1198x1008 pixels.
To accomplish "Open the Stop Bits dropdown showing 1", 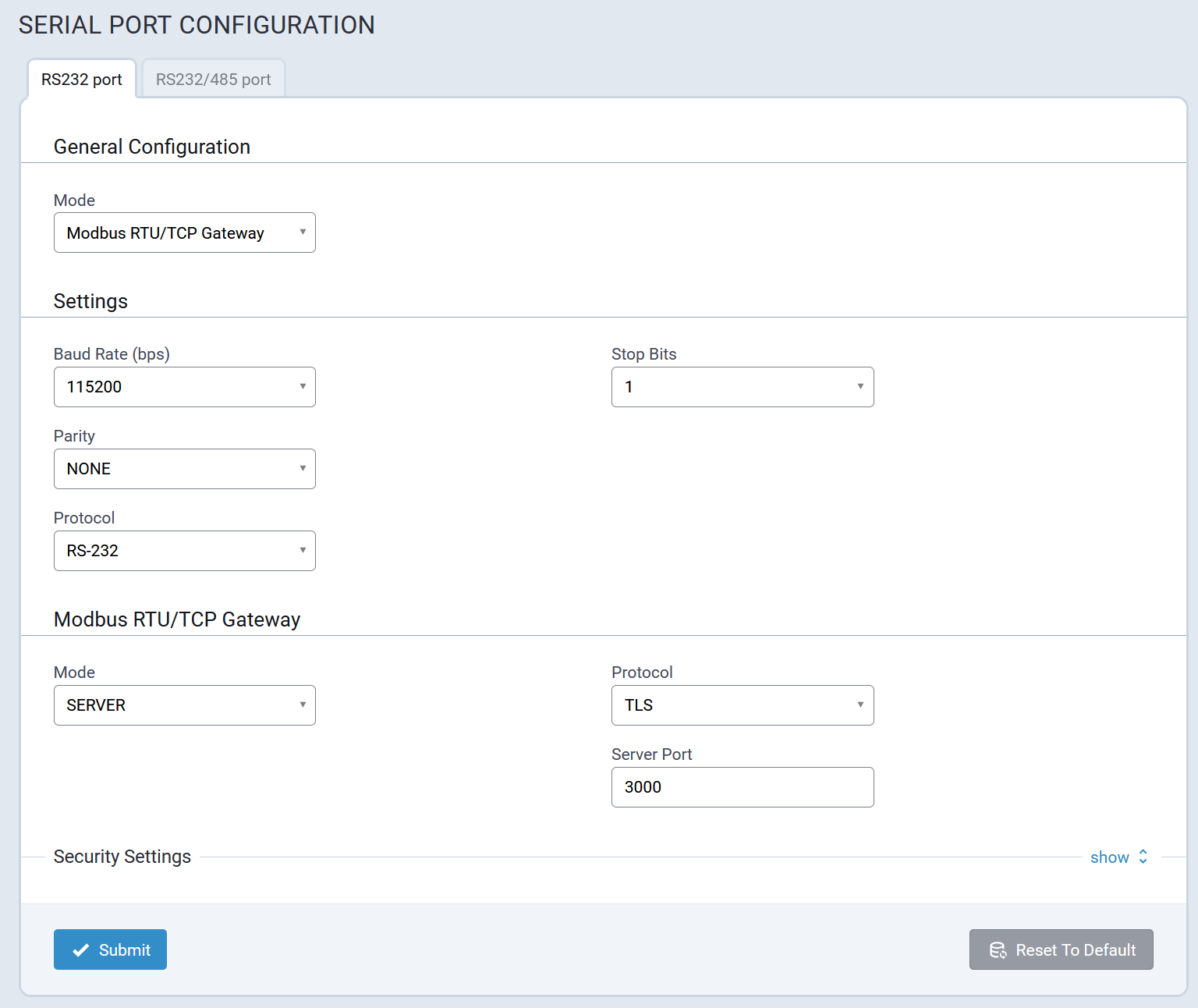I will [742, 387].
